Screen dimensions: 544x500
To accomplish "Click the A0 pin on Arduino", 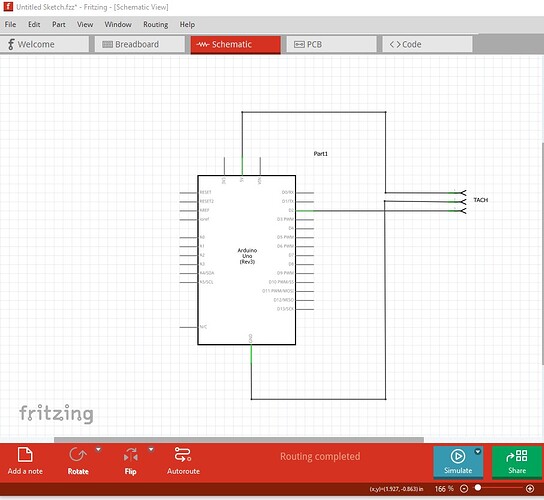I will point(188,237).
